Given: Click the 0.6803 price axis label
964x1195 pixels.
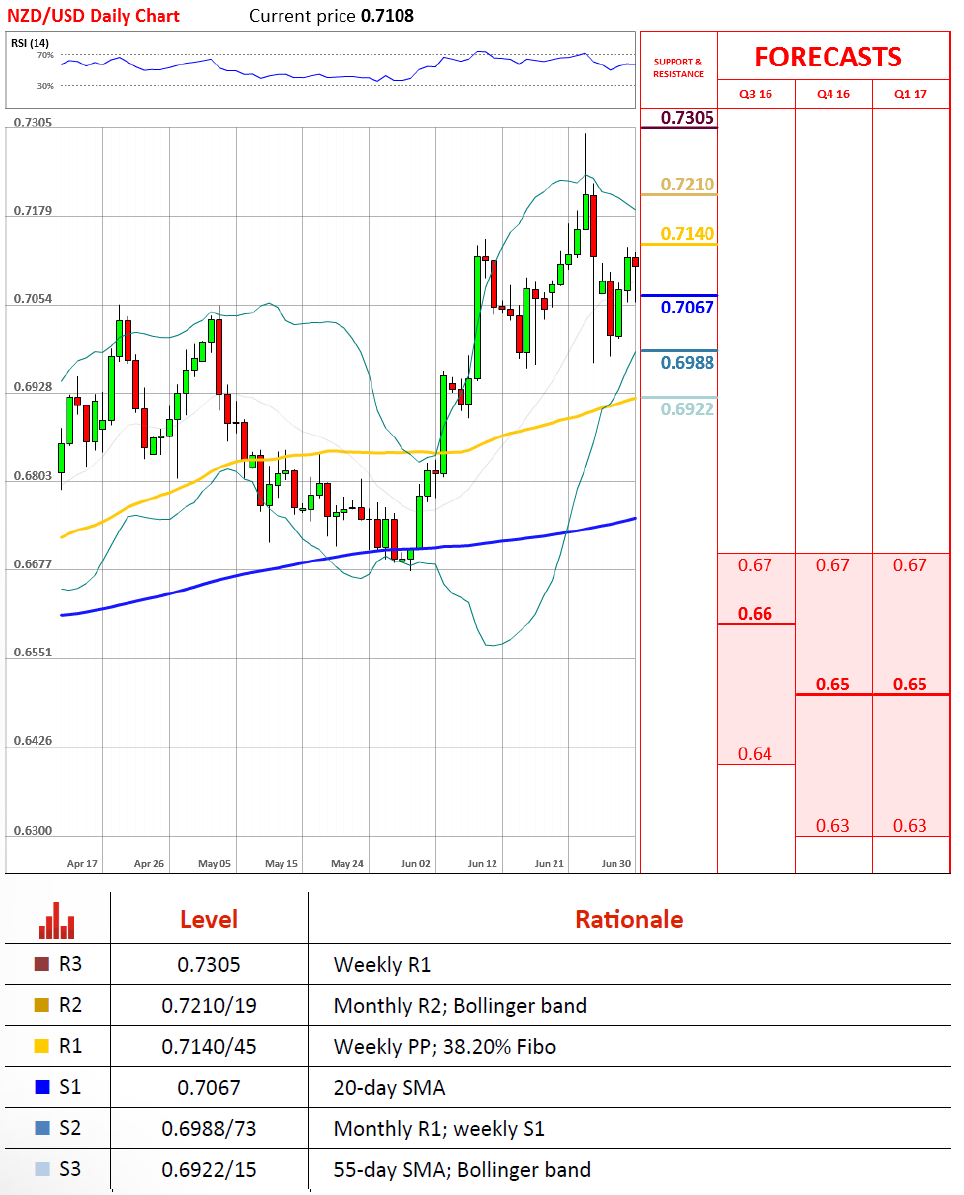Looking at the screenshot, I should point(33,476).
